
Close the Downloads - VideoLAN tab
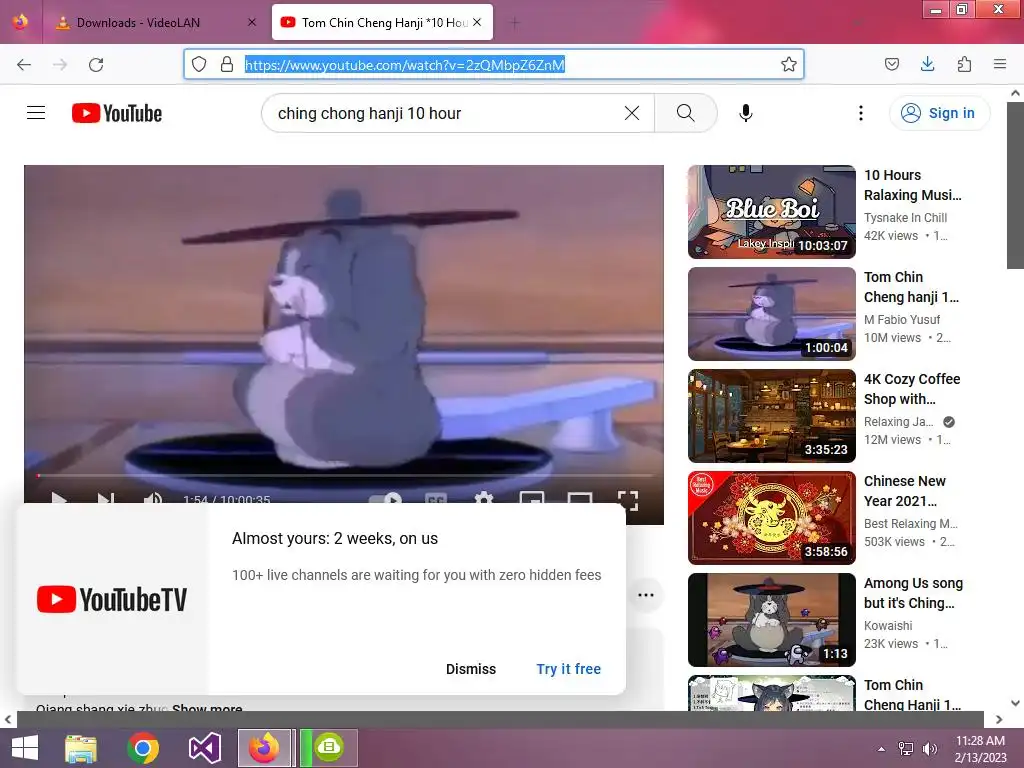(252, 22)
